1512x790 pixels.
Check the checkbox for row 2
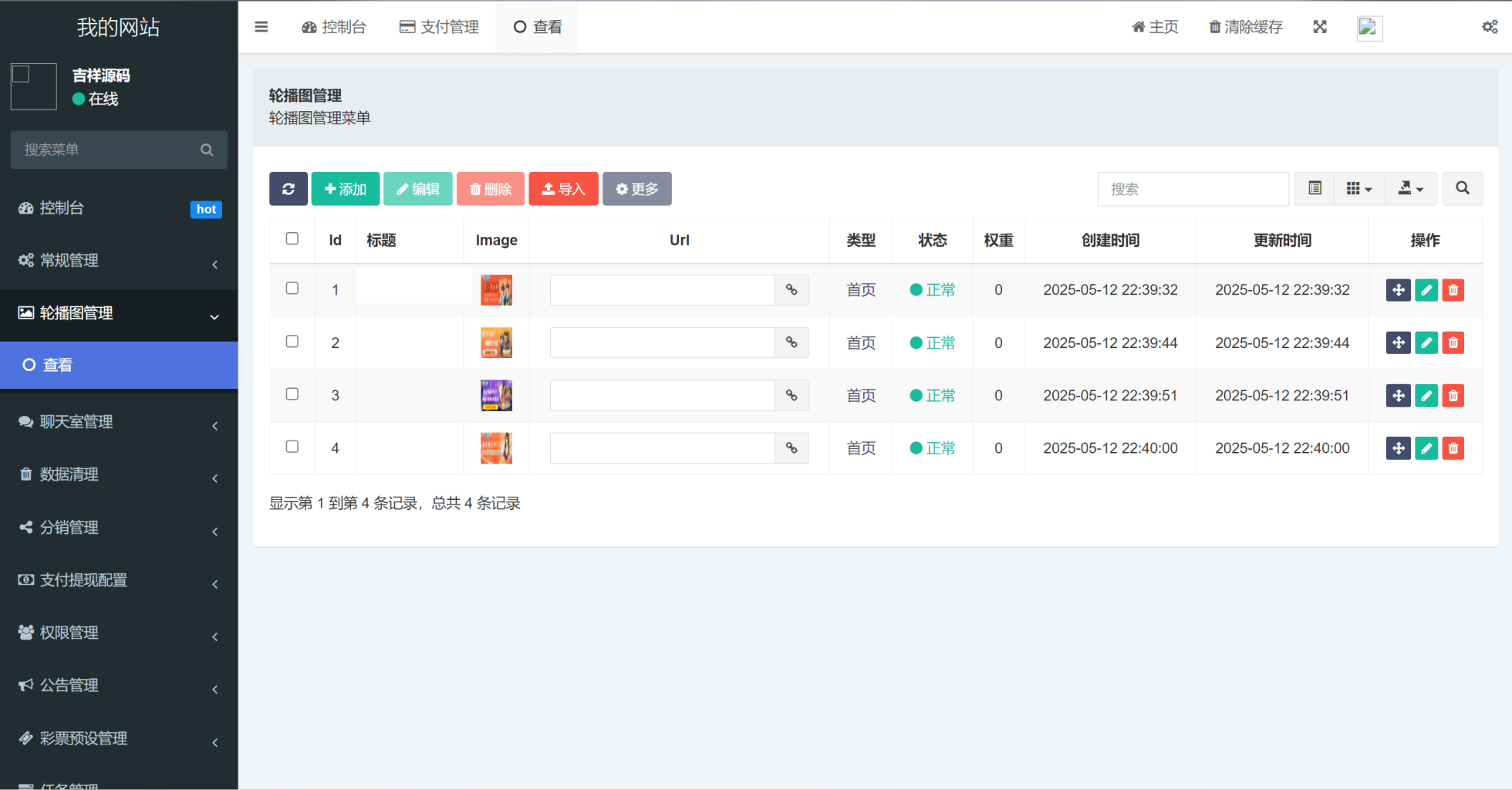point(292,341)
